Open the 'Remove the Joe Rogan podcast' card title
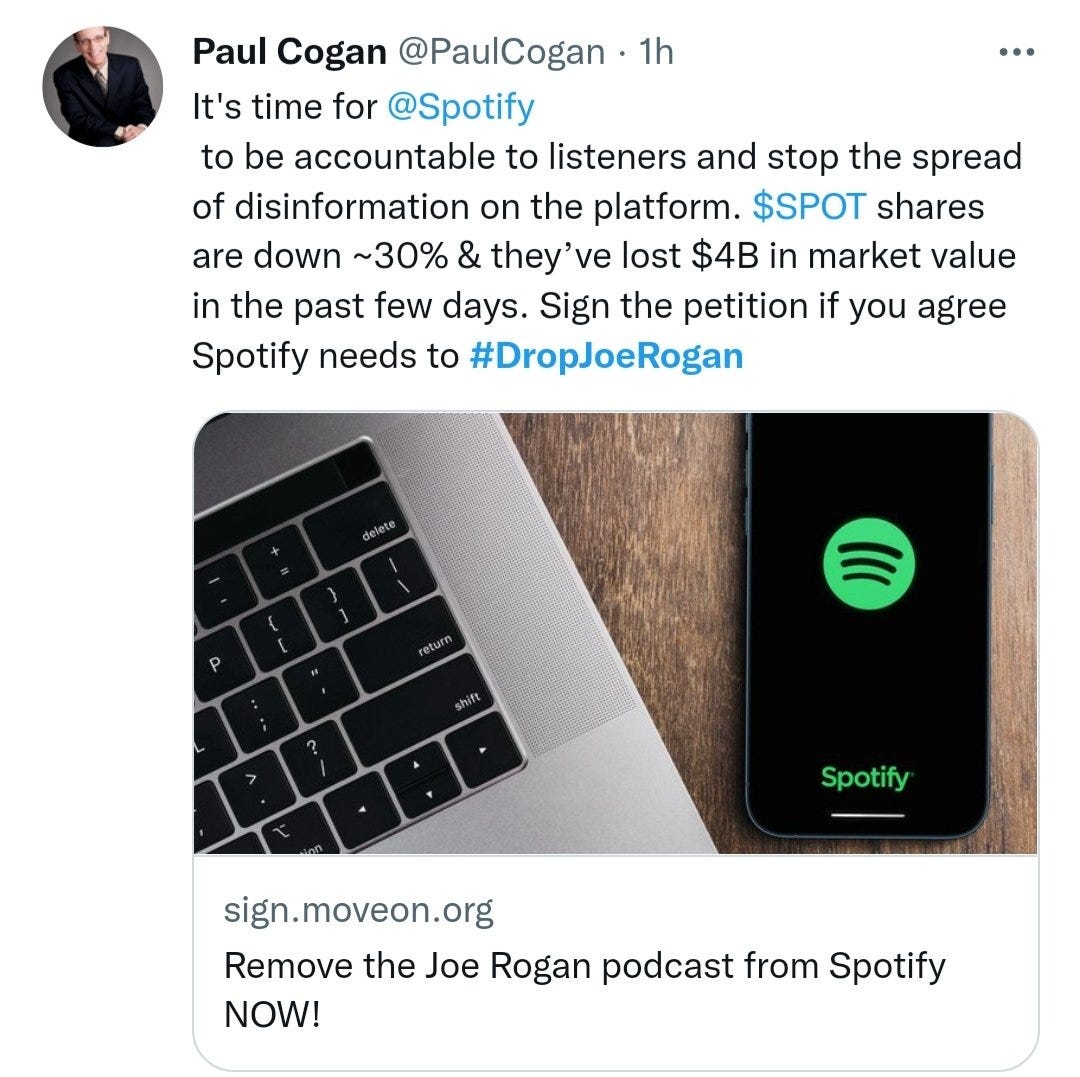Image resolution: width=1080 pixels, height=1077 pixels. tap(584, 965)
